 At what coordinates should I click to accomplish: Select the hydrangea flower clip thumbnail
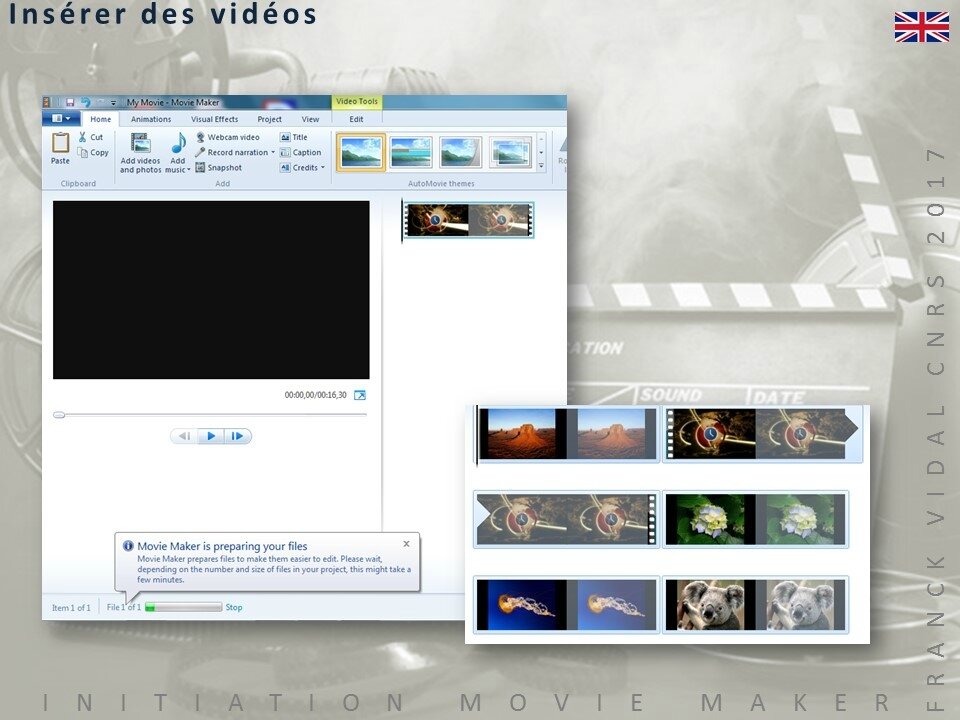click(756, 519)
